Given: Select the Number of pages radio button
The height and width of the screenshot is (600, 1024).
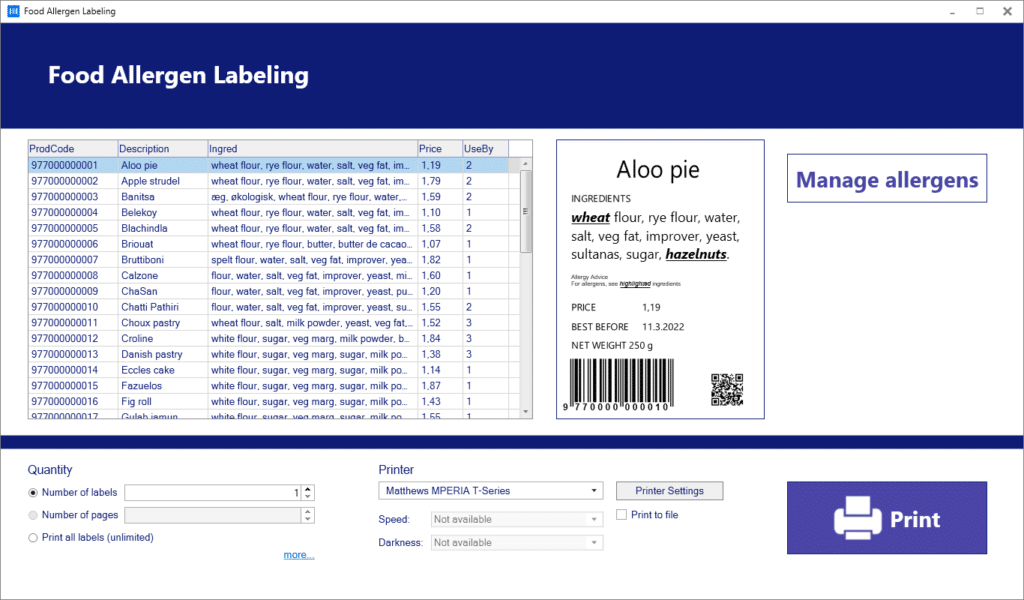Looking at the screenshot, I should point(33,515).
